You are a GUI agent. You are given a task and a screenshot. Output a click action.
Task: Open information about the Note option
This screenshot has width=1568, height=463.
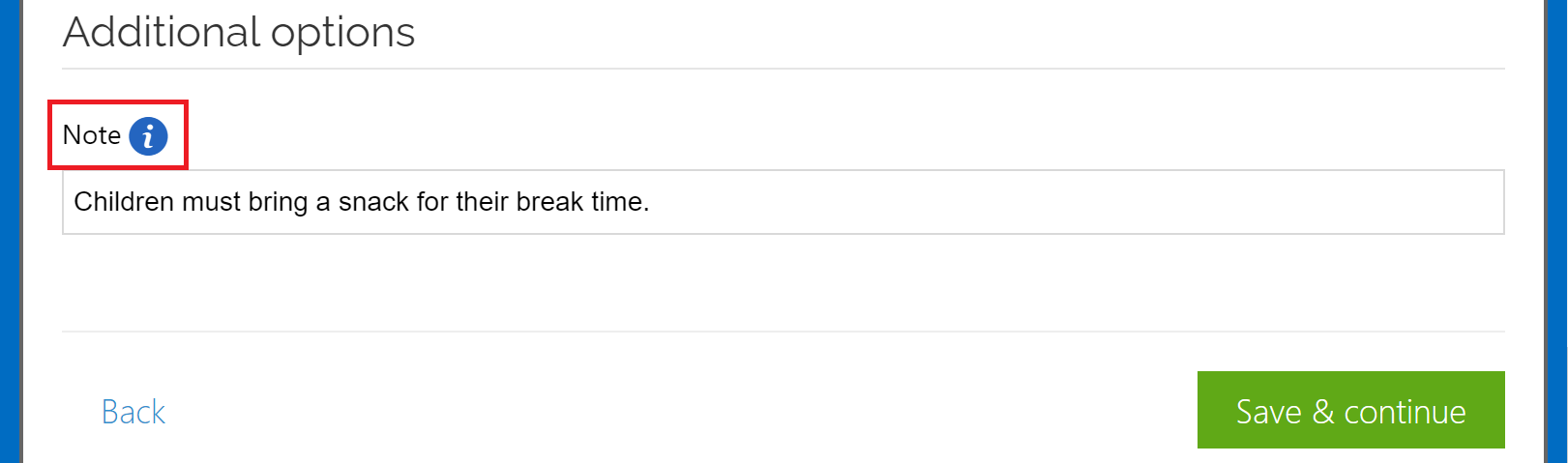point(148,136)
